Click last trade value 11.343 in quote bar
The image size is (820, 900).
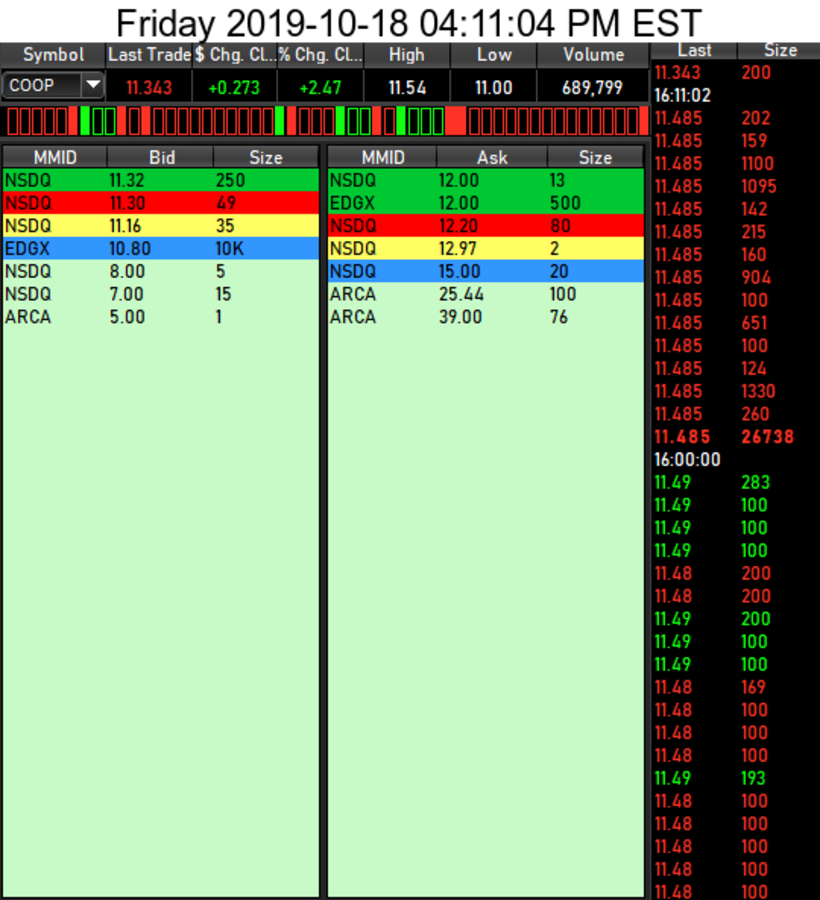coord(149,88)
